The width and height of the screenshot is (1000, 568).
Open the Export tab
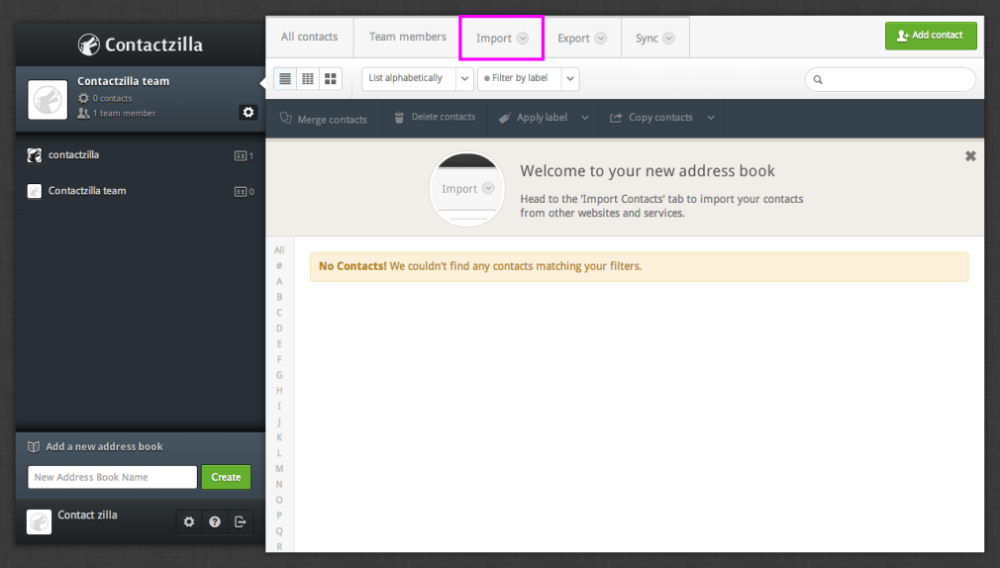point(582,38)
